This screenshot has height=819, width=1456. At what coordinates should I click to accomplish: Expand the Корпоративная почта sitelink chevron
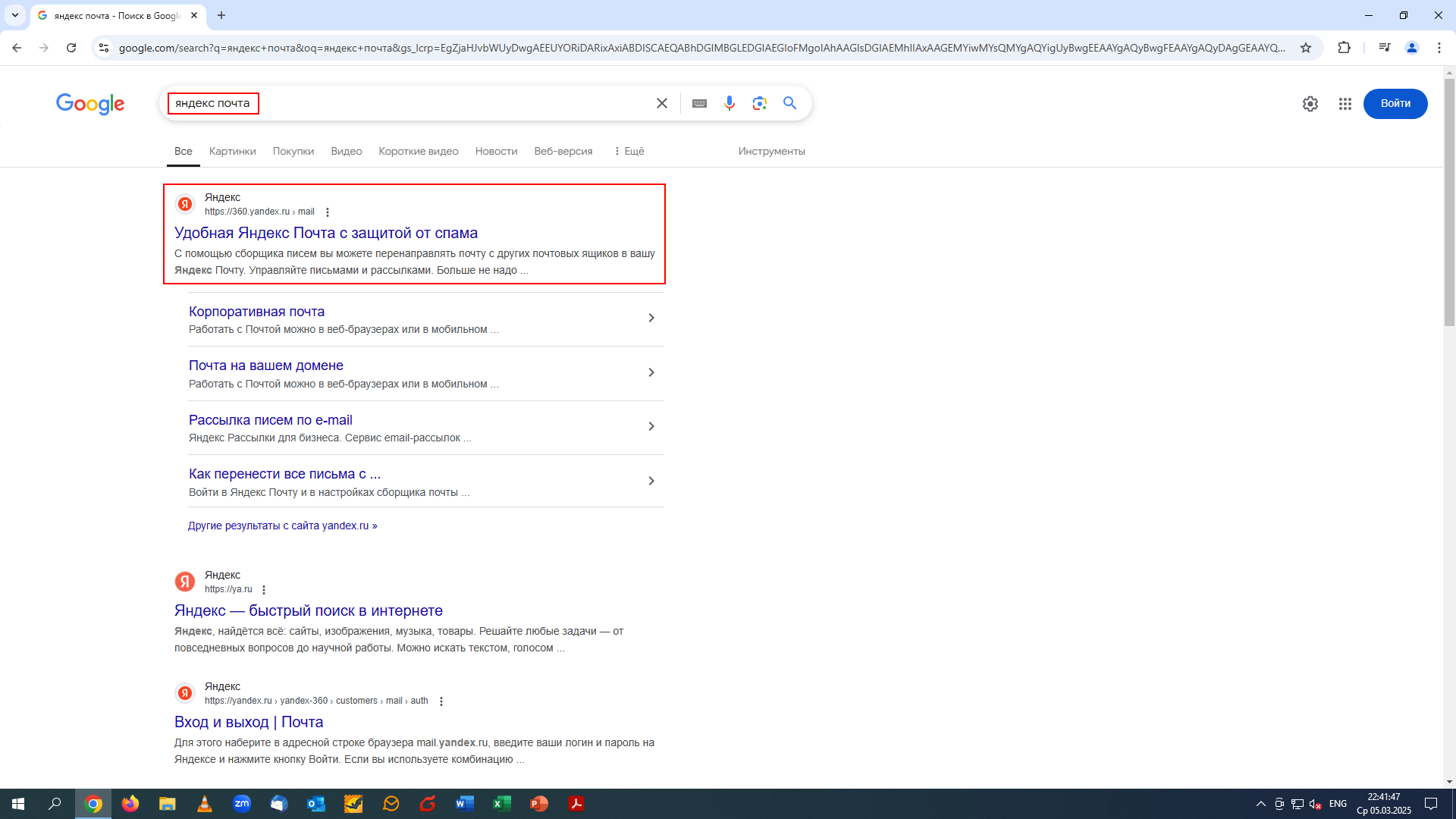(x=651, y=318)
